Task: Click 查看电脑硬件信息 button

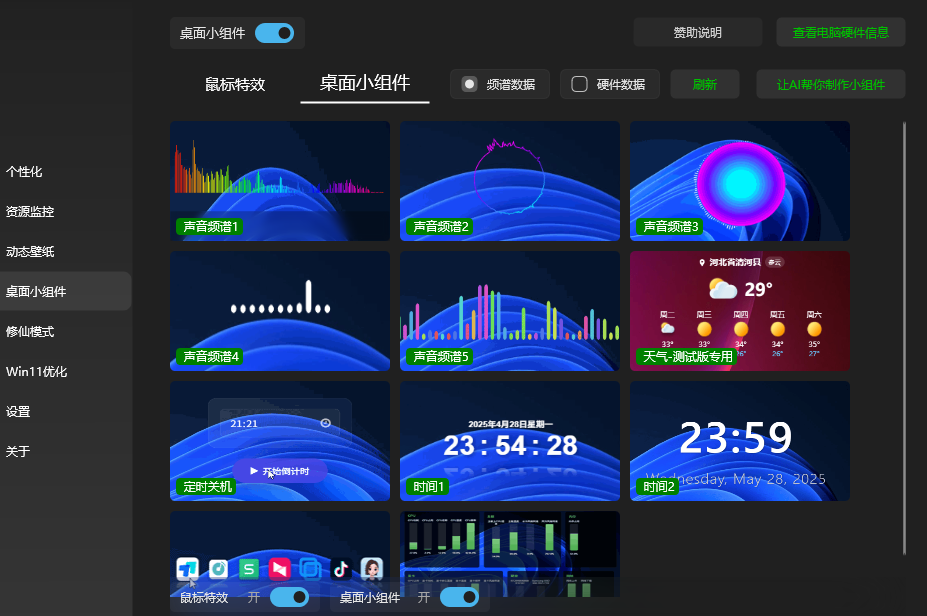Action: [x=841, y=33]
